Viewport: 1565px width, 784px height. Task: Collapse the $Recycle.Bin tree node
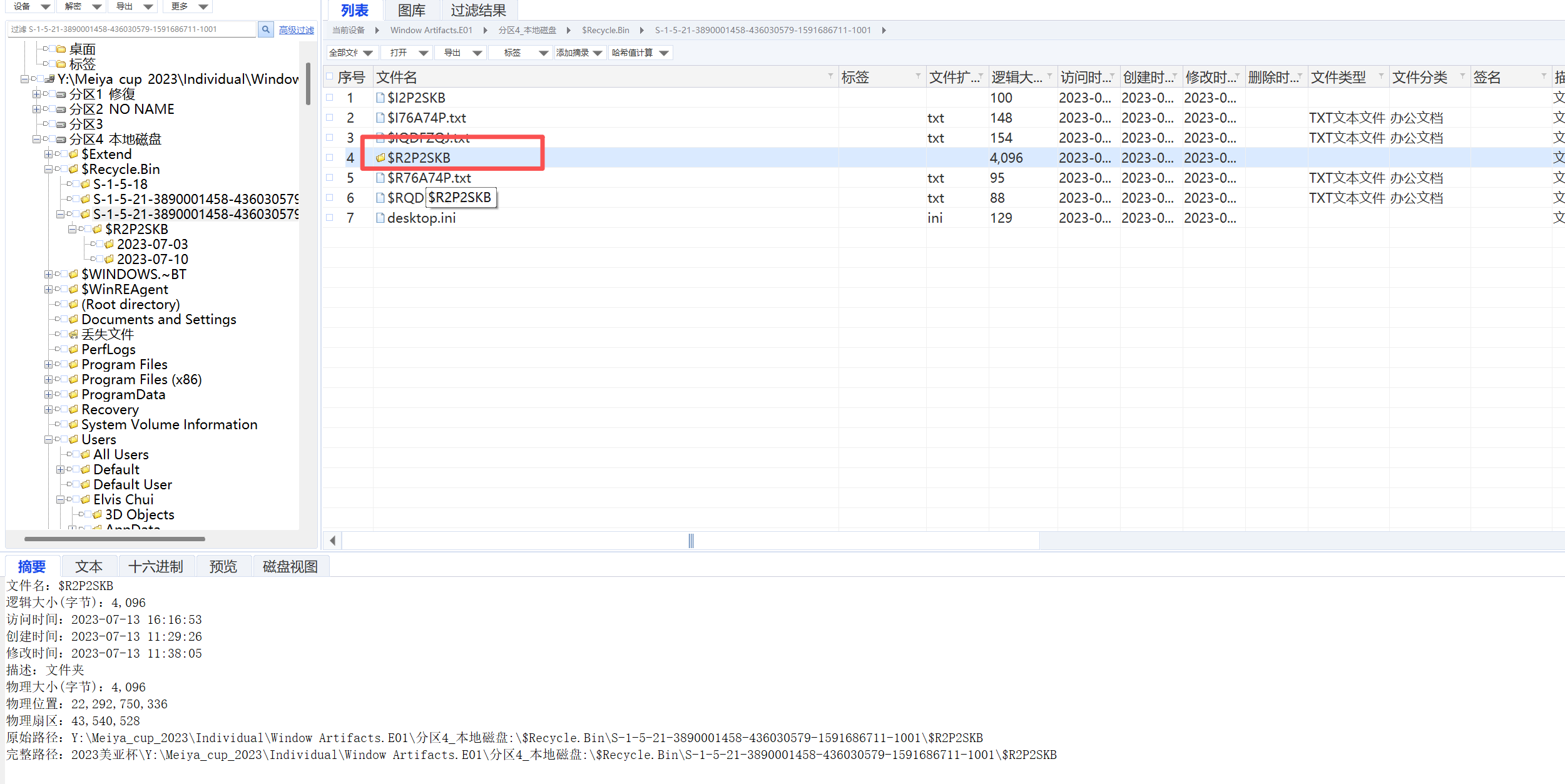48,170
